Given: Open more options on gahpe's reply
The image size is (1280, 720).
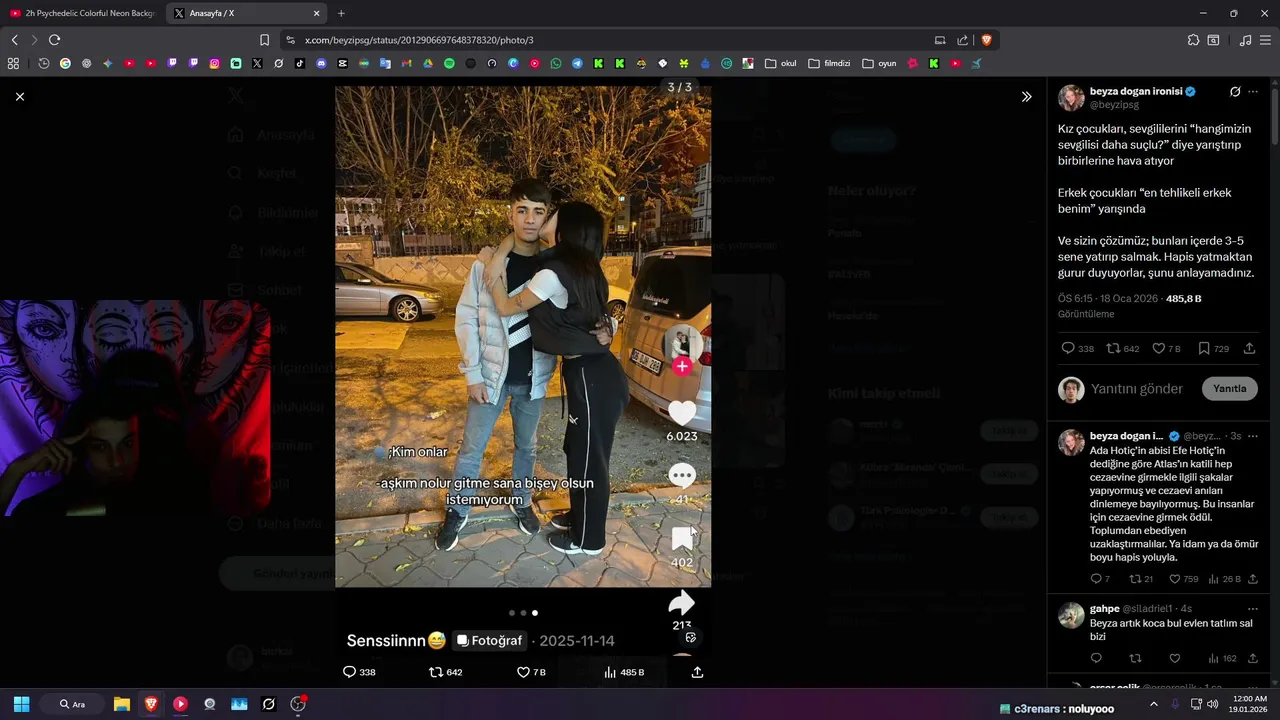Looking at the screenshot, I should (x=1253, y=608).
